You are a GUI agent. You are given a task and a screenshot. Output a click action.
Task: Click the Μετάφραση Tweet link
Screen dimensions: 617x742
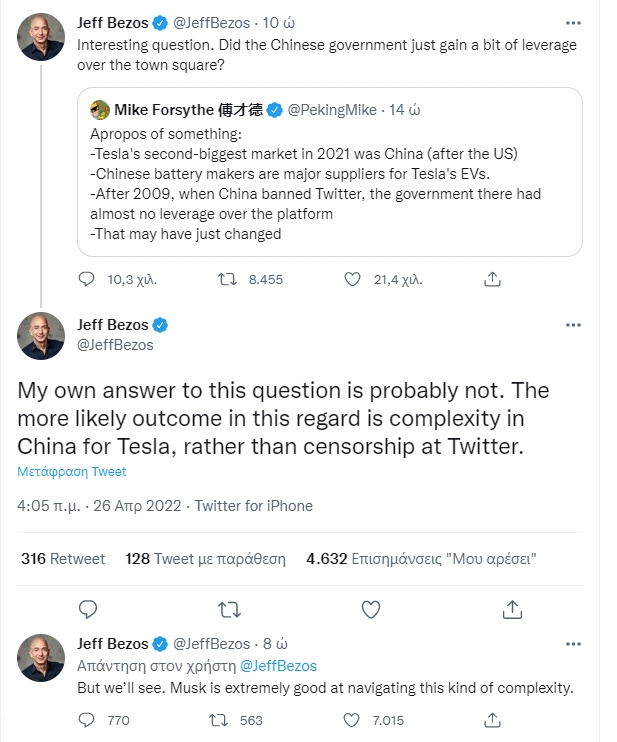coord(71,471)
